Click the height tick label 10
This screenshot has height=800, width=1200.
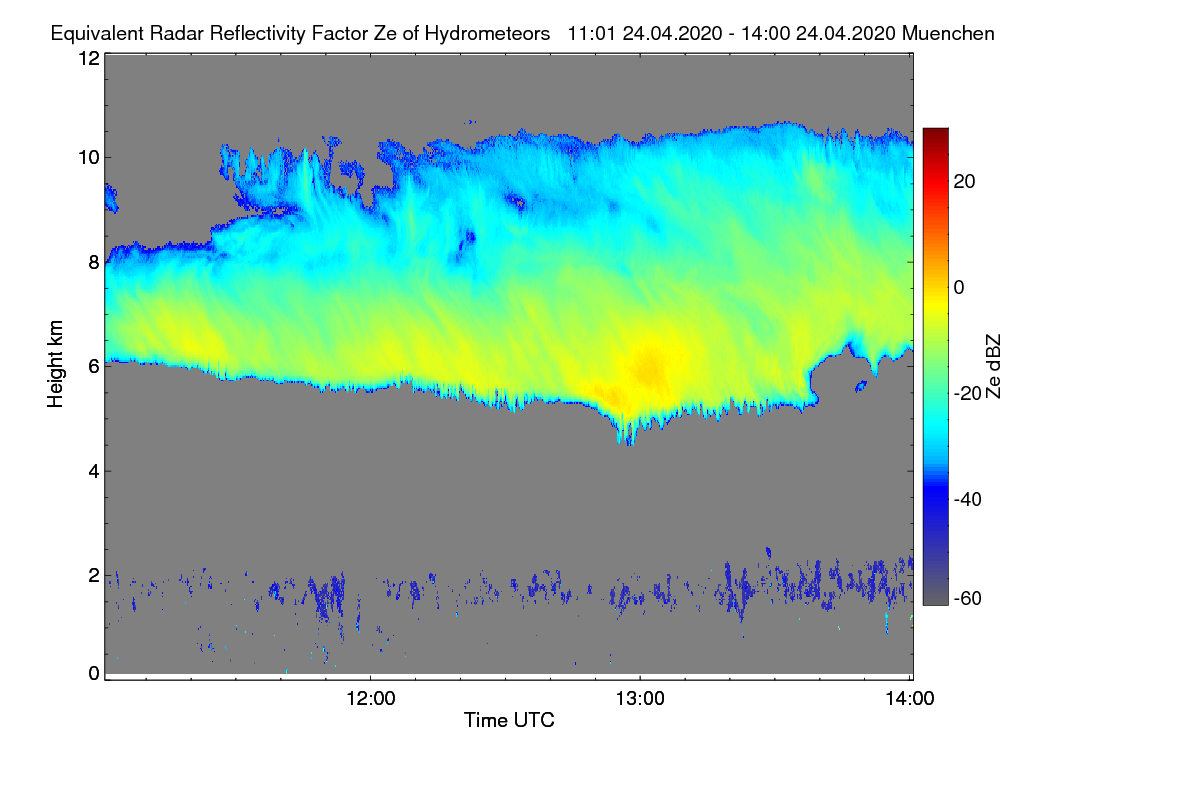coord(88,157)
